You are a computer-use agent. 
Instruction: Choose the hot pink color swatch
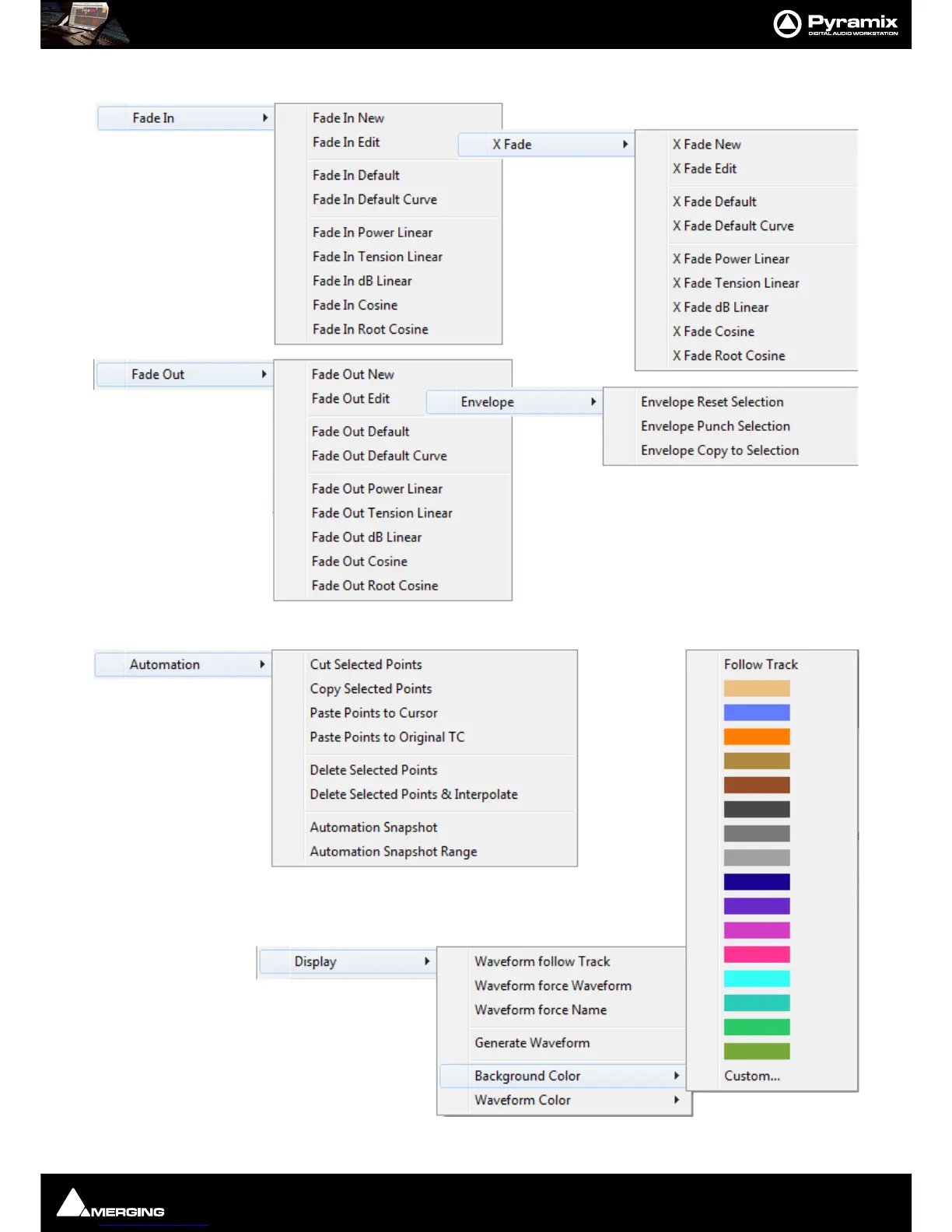(757, 954)
